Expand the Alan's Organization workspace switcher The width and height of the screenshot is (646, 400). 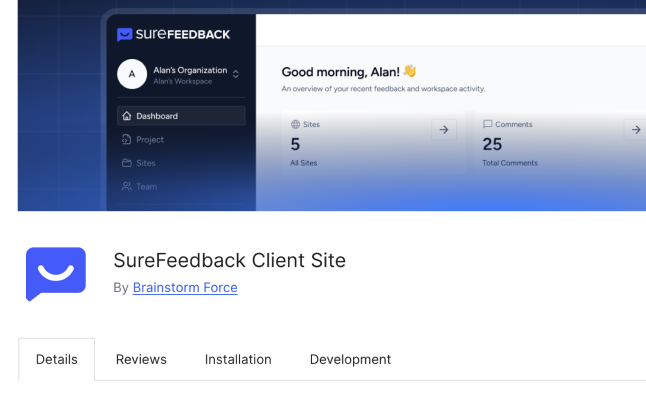(x=236, y=74)
